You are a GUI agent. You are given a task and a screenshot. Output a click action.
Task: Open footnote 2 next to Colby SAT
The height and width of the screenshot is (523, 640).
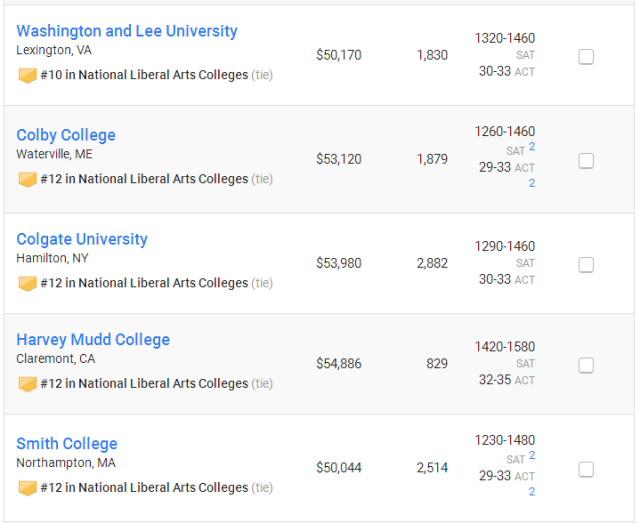coord(532,147)
